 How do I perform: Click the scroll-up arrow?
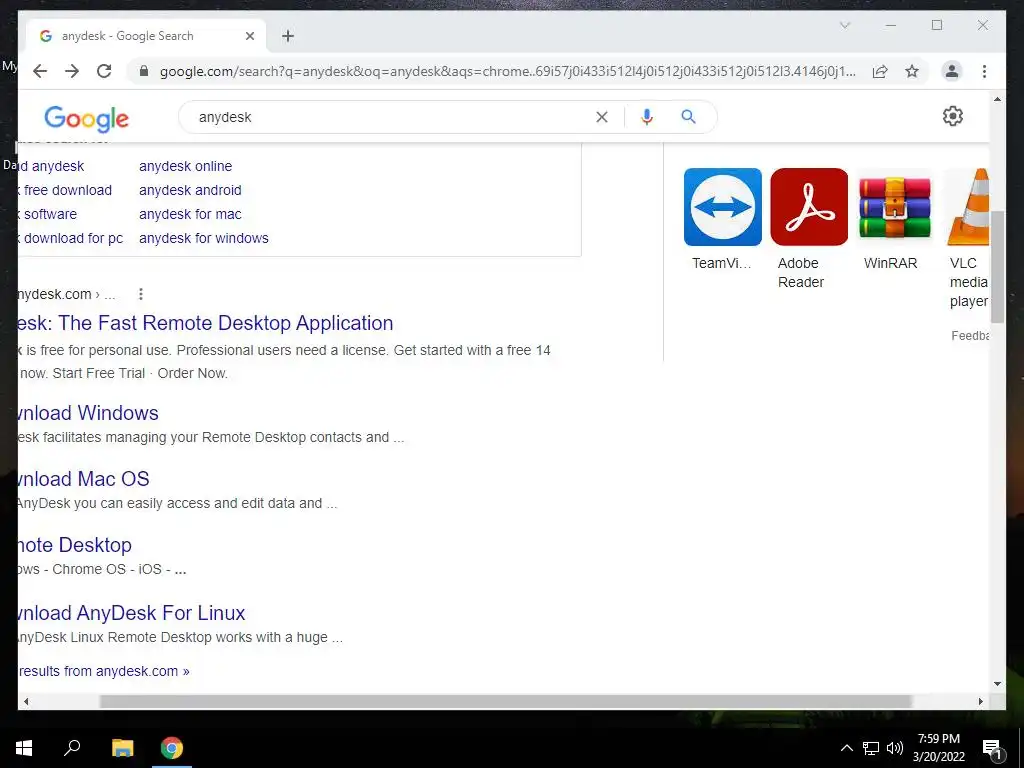[997, 99]
